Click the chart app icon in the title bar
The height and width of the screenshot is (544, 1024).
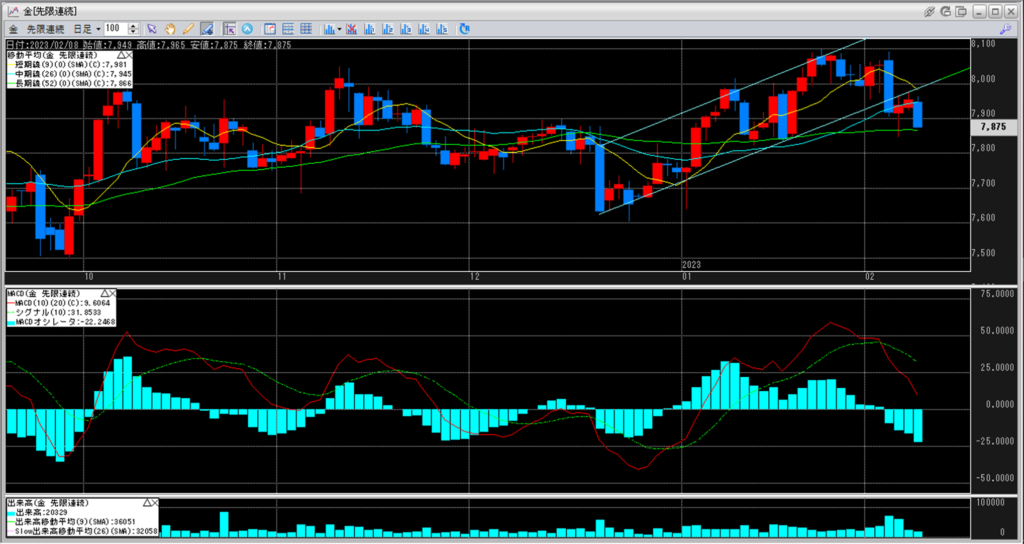[12, 11]
